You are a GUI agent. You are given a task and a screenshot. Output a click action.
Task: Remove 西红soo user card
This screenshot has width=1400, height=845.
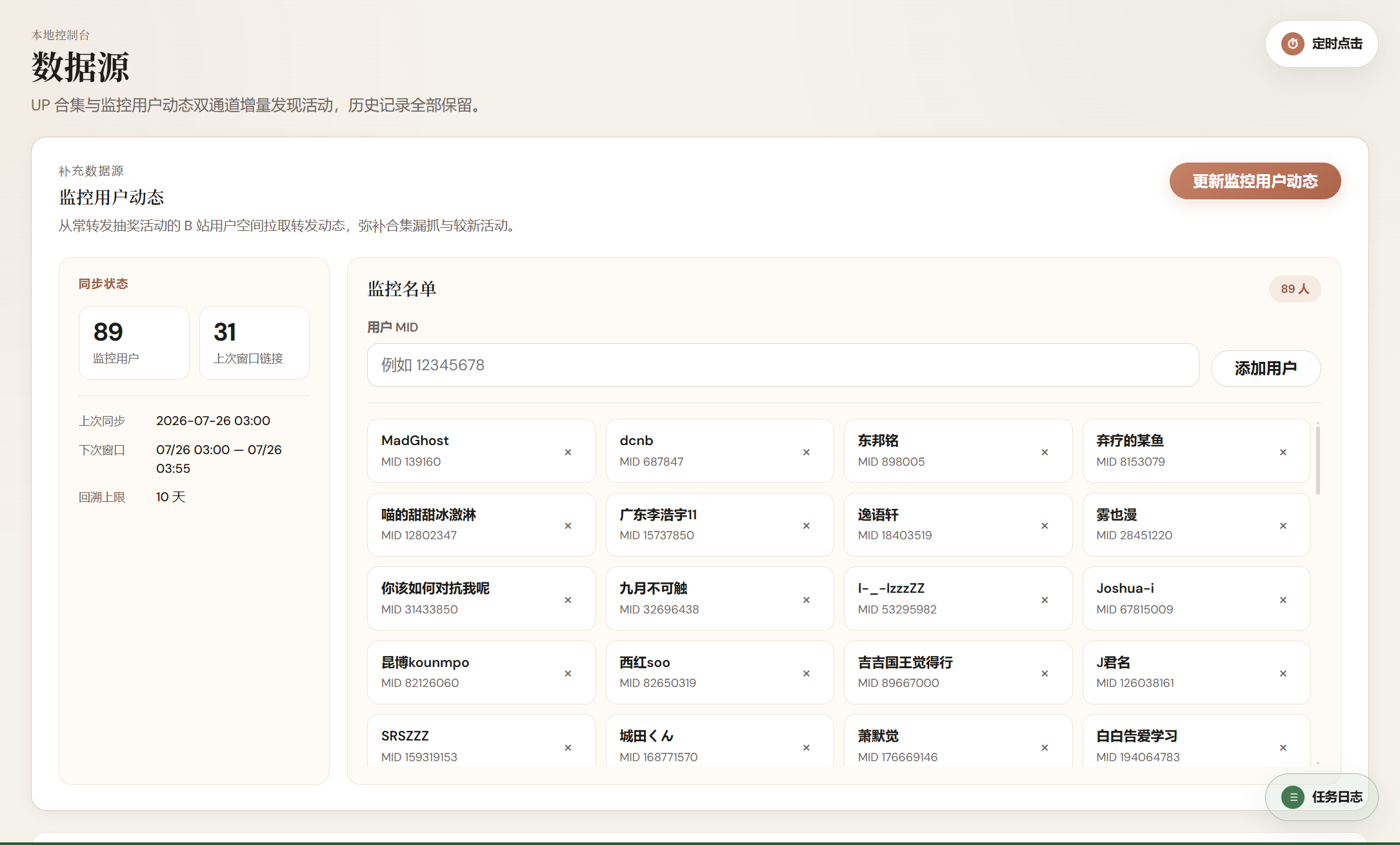click(806, 673)
